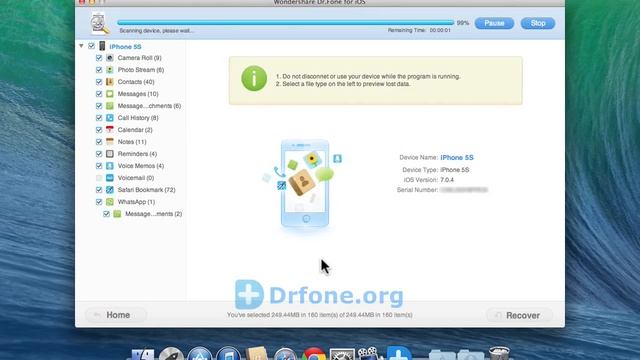The image size is (640, 360).
Task: Click the Remaining Time 00:00:01 text
Action: tap(419, 30)
